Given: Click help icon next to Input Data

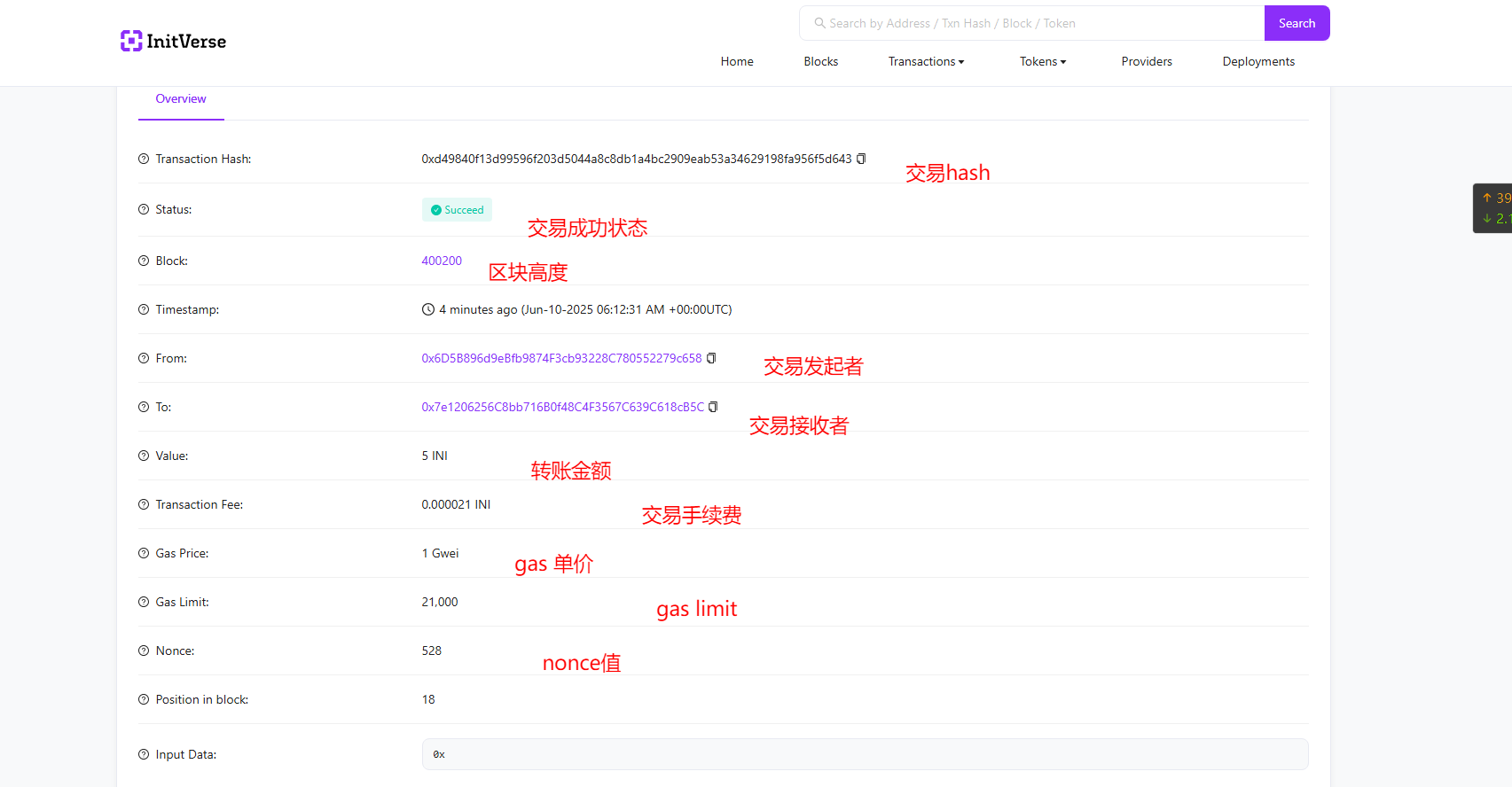Looking at the screenshot, I should [144, 754].
